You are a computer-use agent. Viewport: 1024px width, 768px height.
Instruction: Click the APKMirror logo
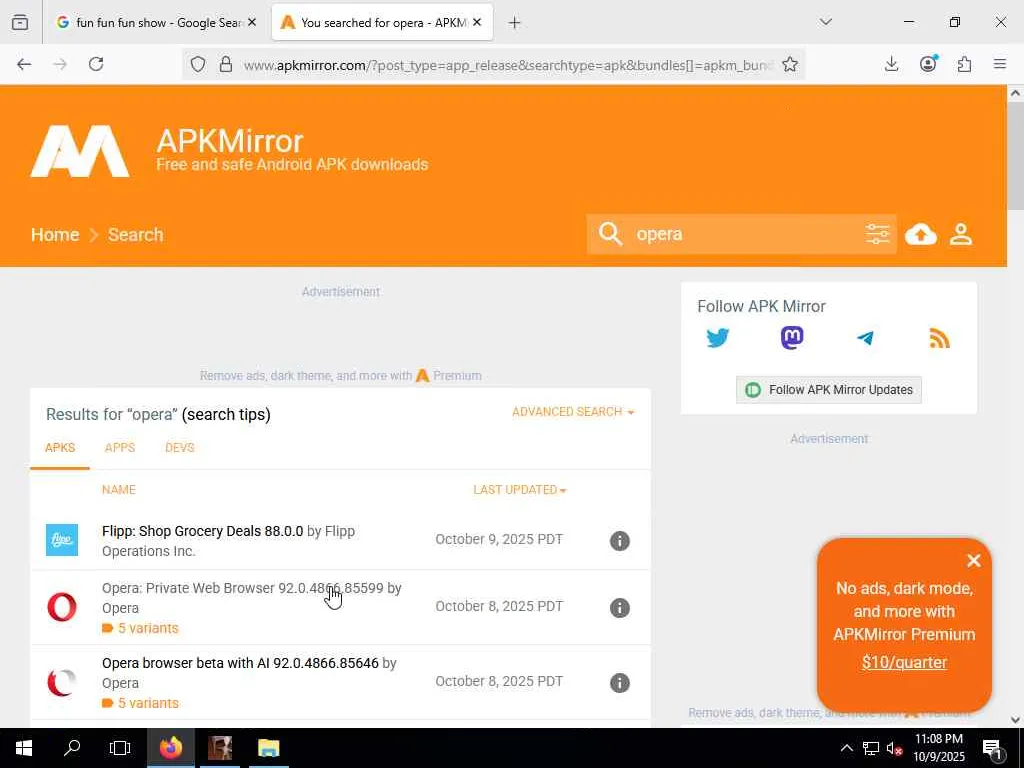[80, 151]
